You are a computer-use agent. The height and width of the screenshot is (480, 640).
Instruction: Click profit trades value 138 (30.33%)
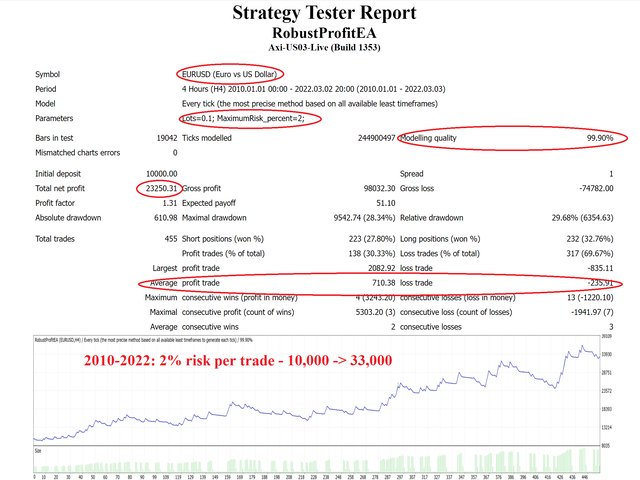point(372,254)
